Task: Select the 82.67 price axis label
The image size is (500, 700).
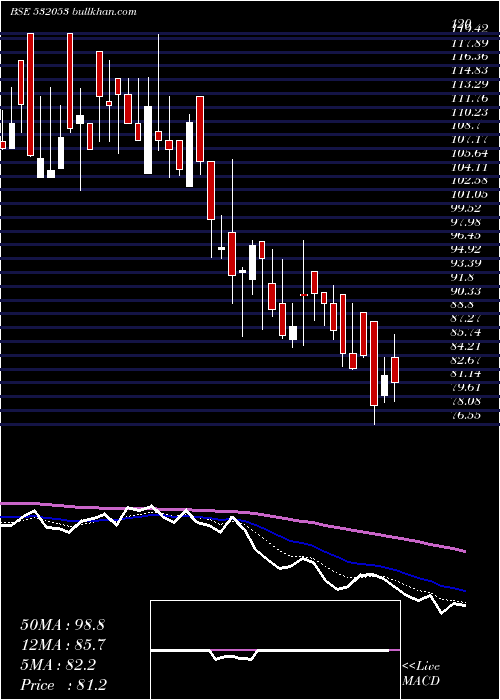Action: point(468,360)
